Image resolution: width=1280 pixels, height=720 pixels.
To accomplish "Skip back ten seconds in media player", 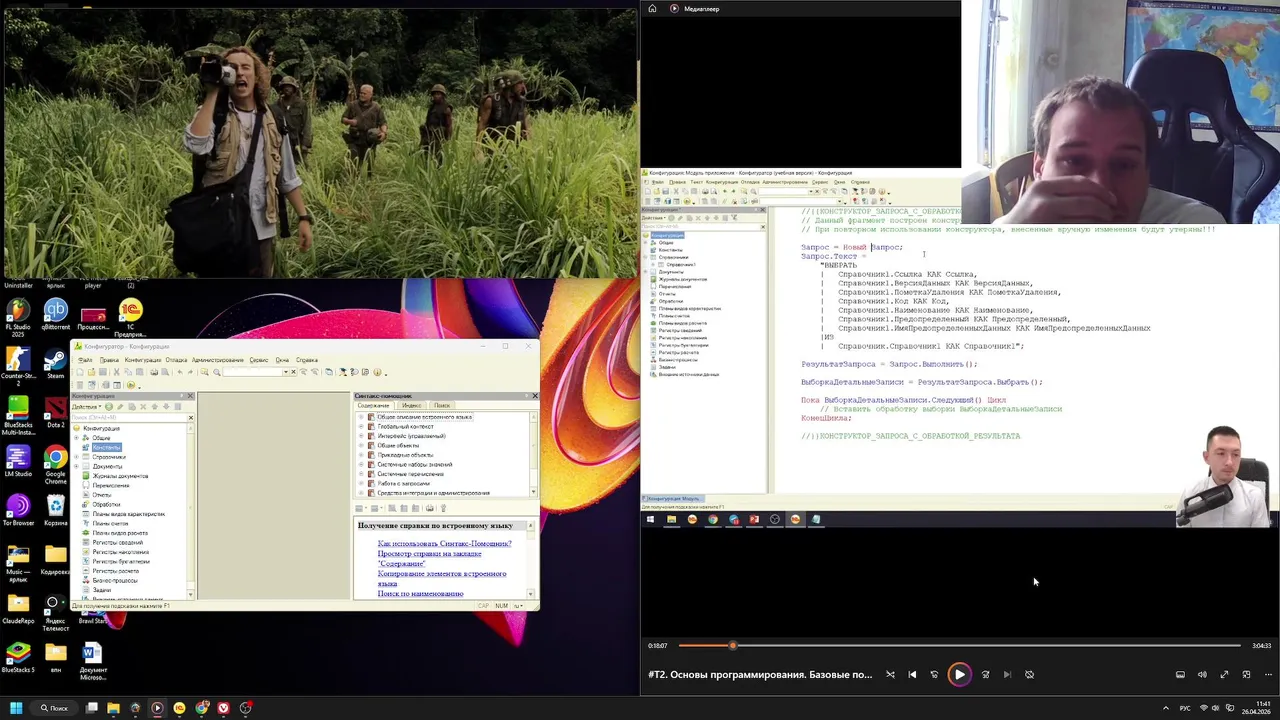I will pos(934,674).
